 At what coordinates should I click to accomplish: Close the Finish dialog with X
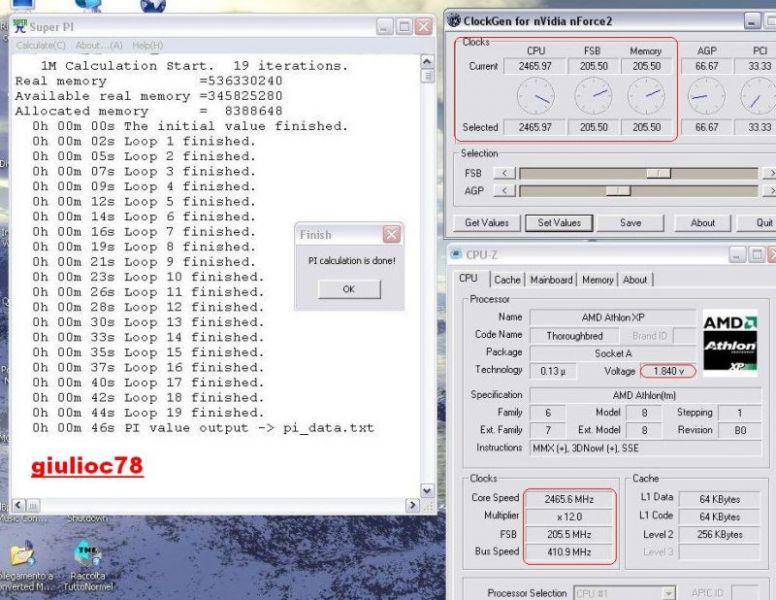pos(391,234)
